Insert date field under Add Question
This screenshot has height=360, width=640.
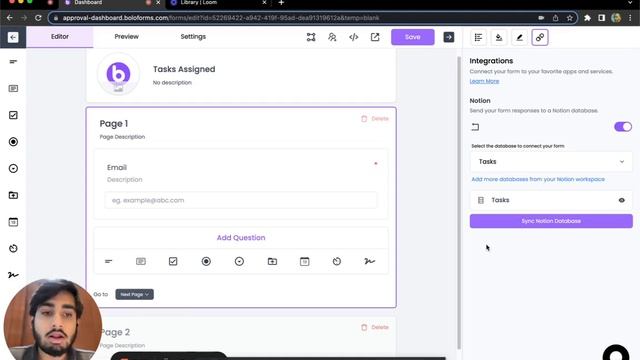pos(304,261)
